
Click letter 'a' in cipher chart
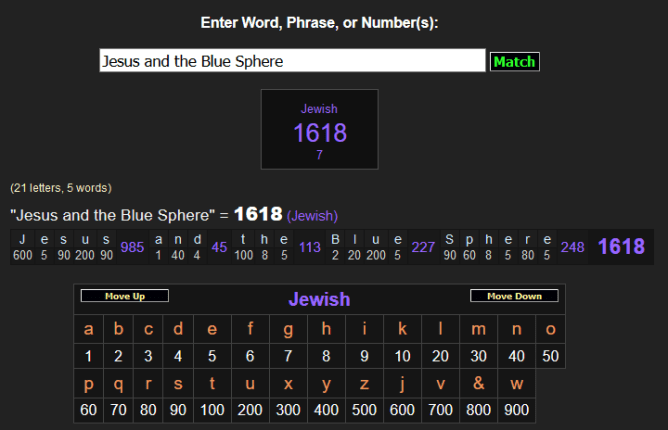pyautogui.click(x=88, y=329)
